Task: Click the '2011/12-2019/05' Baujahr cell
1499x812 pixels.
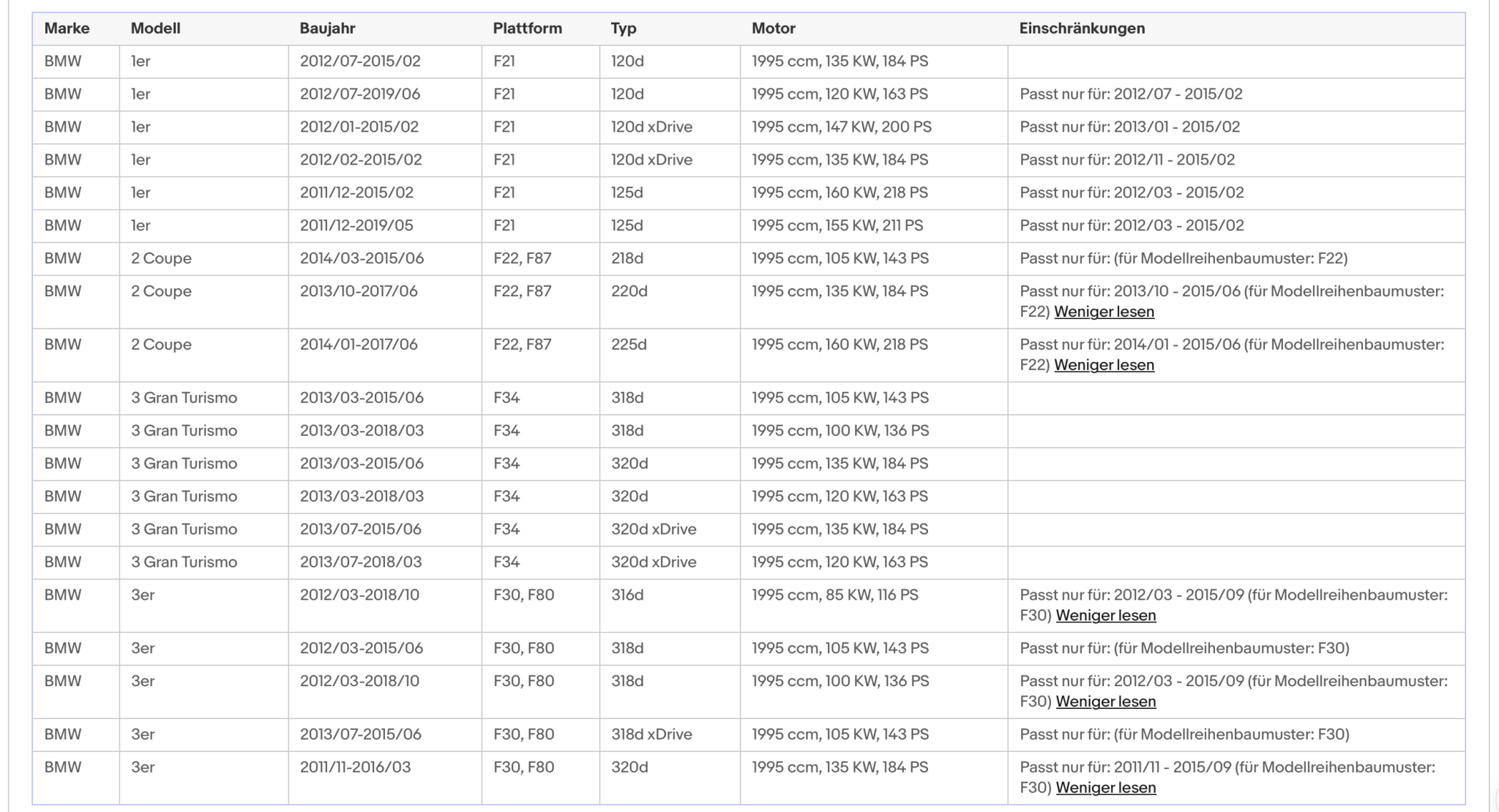Action: point(385,226)
